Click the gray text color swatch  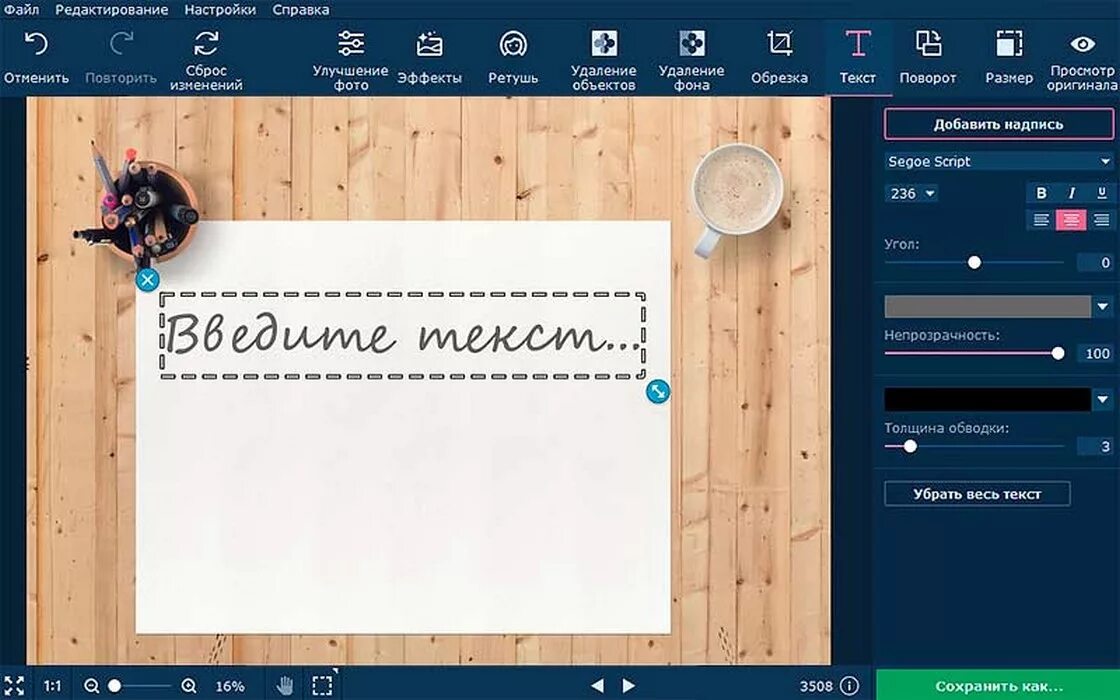[987, 306]
